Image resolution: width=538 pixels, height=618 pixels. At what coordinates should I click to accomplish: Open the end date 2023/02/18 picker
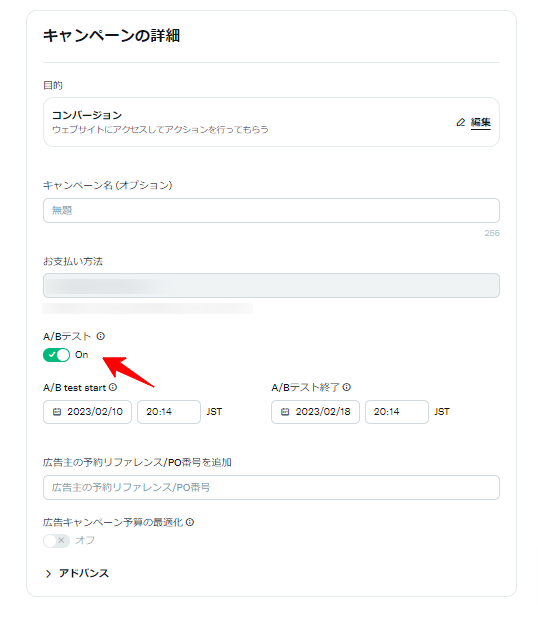315,412
